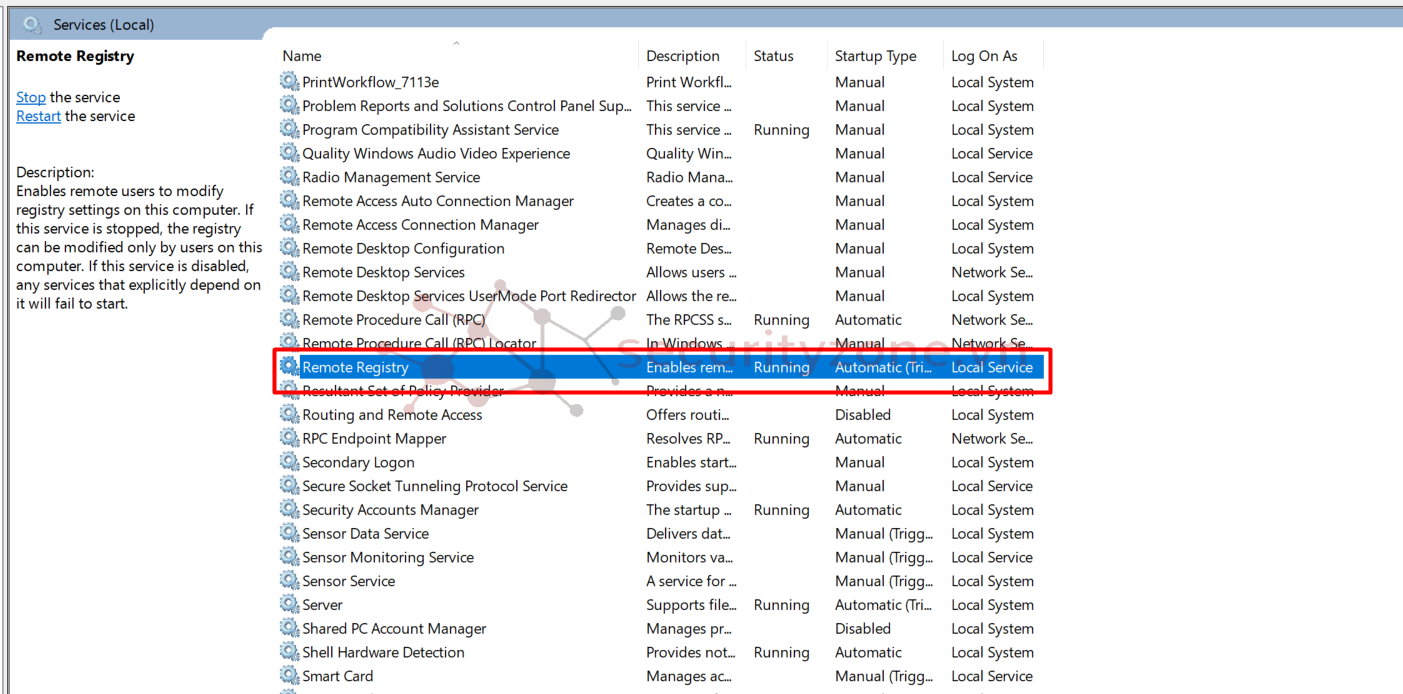Click the gear icon for the selected Remote Registry service
The image size is (1403, 694).
click(290, 366)
